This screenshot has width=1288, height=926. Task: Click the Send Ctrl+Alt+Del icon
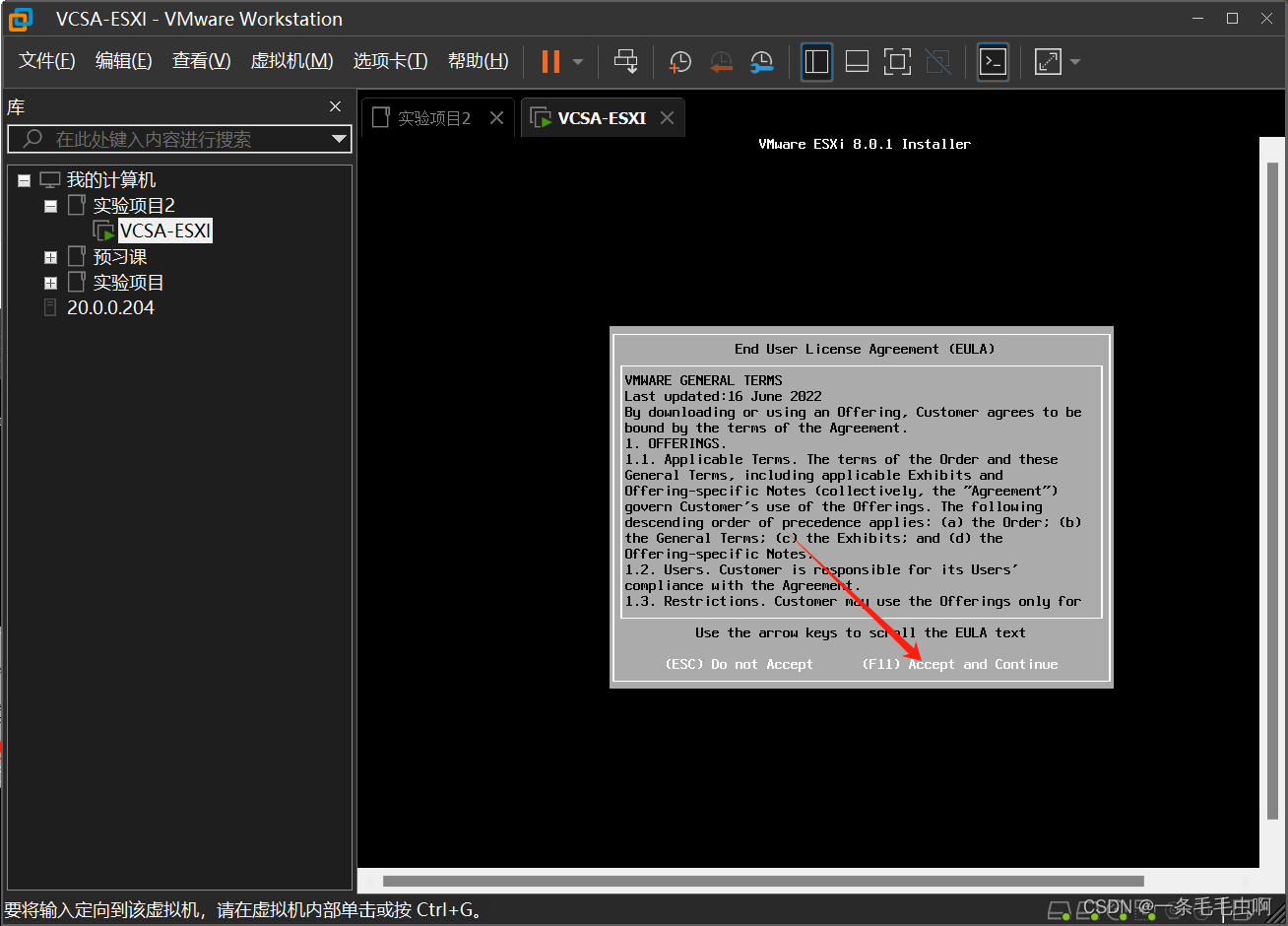click(x=625, y=62)
